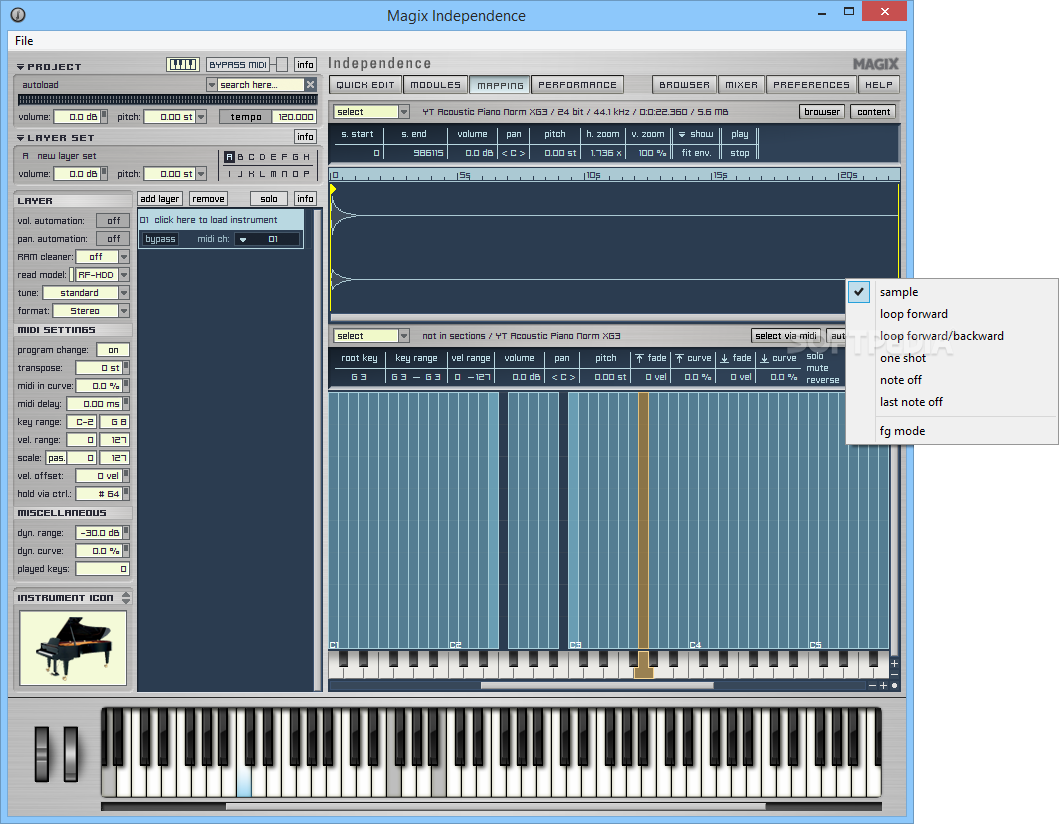Solo the selected layer
The height and width of the screenshot is (824, 1059).
coord(269,199)
